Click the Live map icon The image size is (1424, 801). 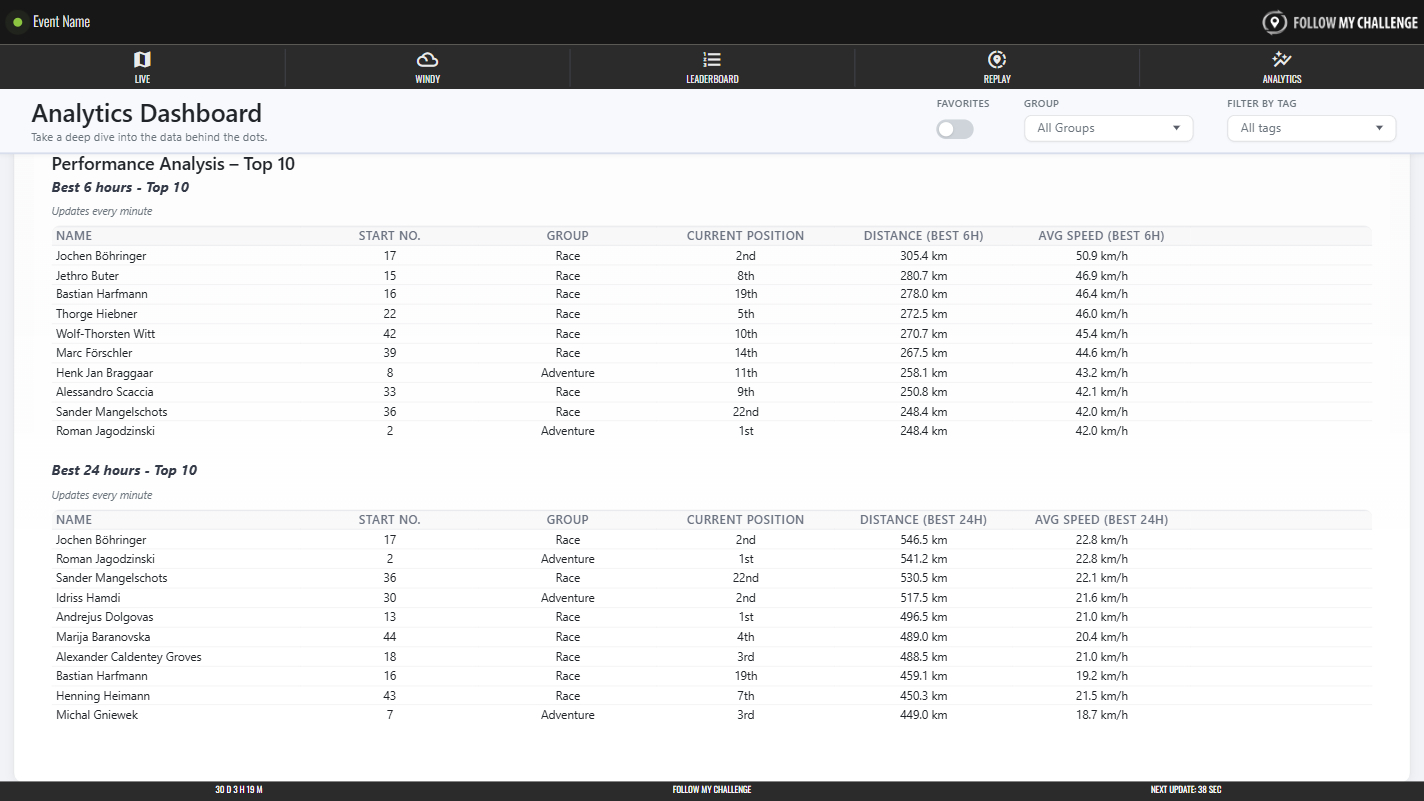(142, 60)
